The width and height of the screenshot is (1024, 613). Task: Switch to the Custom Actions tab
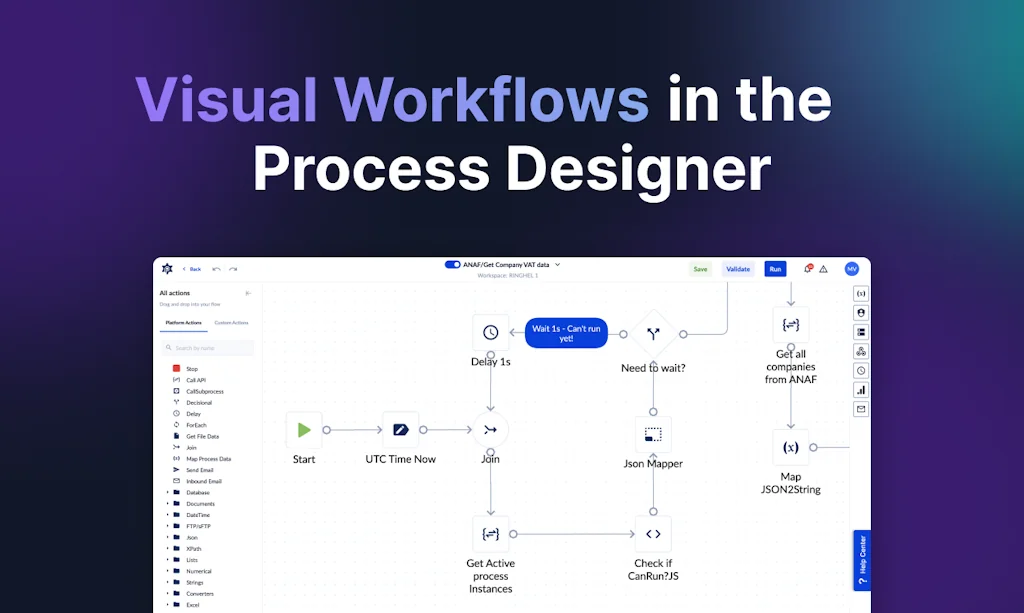click(x=231, y=323)
